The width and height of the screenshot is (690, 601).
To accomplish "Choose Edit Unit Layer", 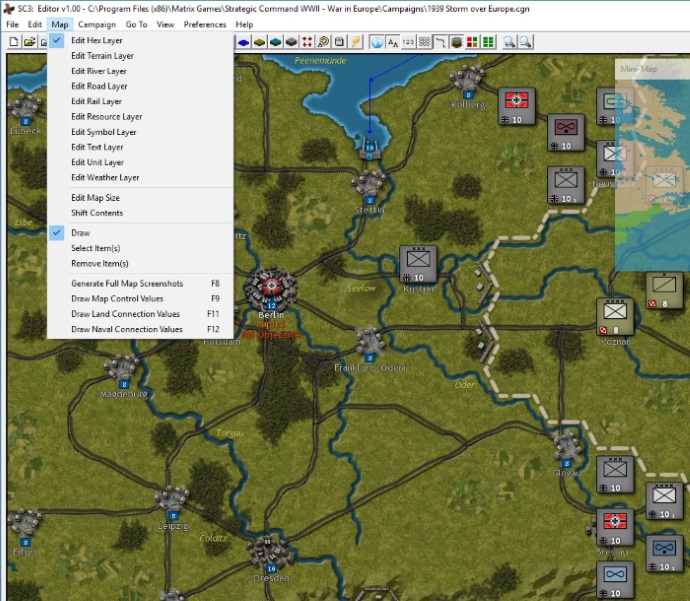I will click(140, 162).
